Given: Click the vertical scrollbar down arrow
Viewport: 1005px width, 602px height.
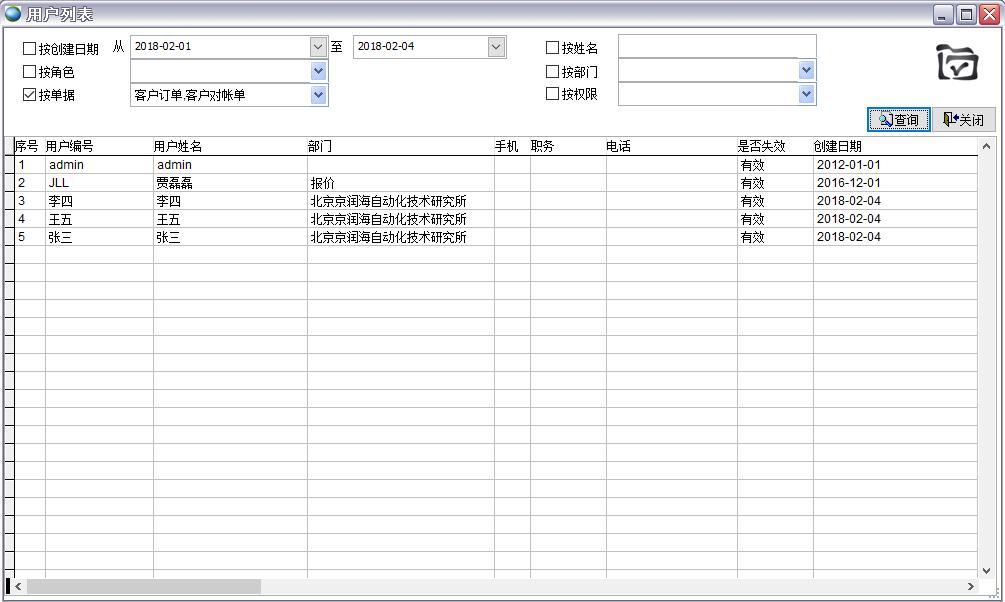Looking at the screenshot, I should point(987,569).
